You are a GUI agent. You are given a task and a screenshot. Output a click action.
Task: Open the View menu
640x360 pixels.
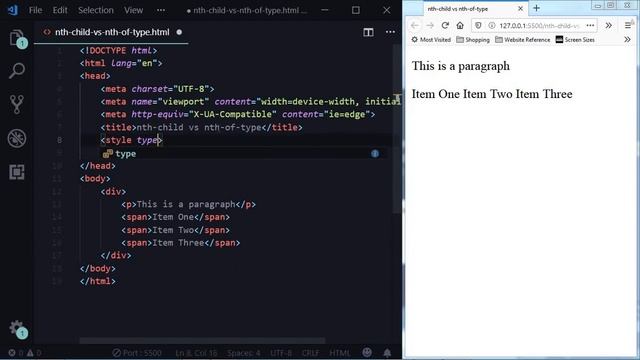click(133, 10)
